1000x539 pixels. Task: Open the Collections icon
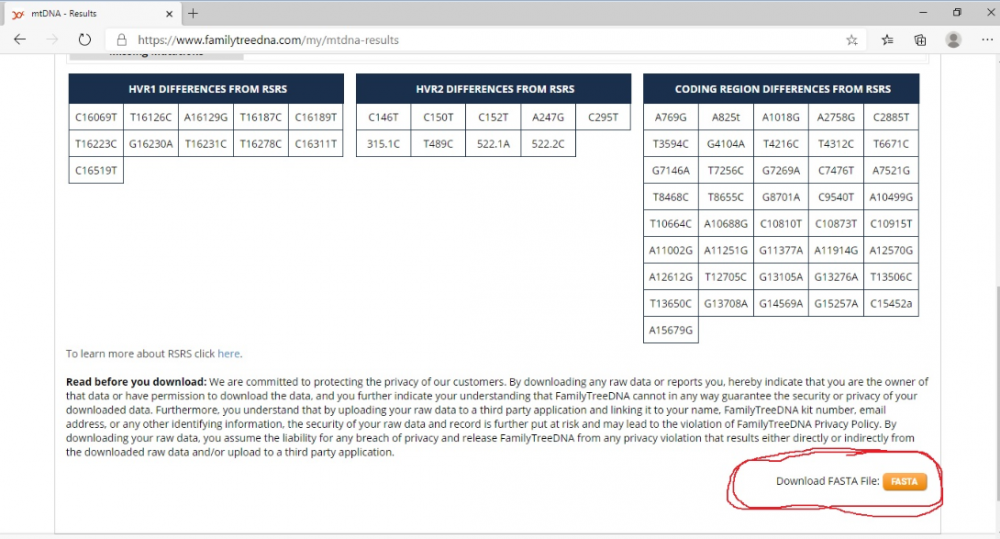click(x=920, y=40)
